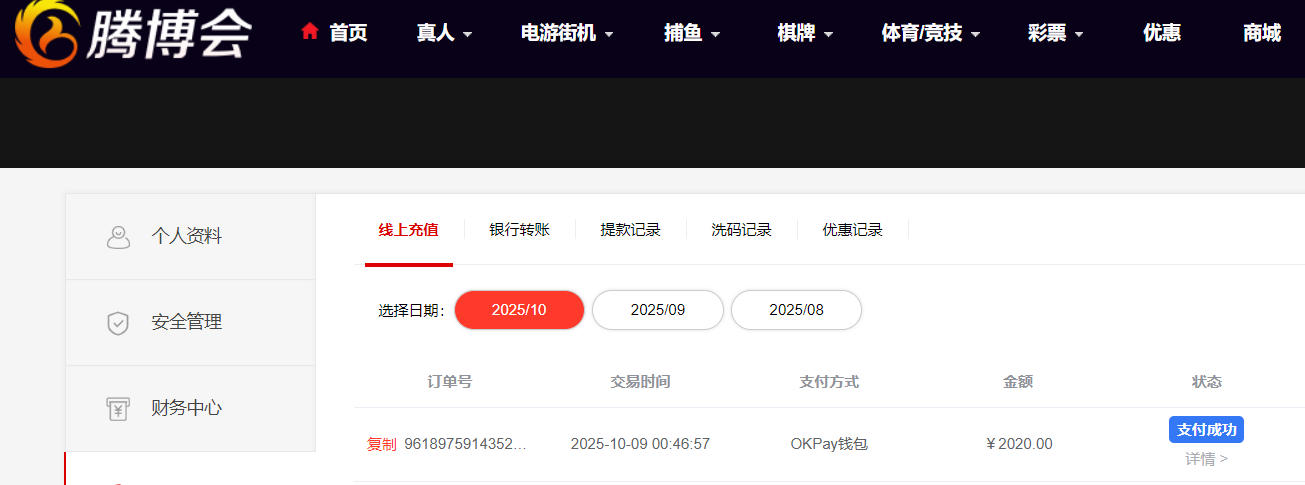Expand the 真人 dropdown menu
Screen dimensions: 1305x485
coord(444,33)
